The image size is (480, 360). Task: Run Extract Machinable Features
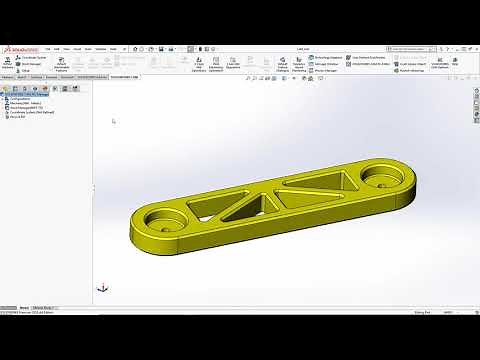click(61, 64)
